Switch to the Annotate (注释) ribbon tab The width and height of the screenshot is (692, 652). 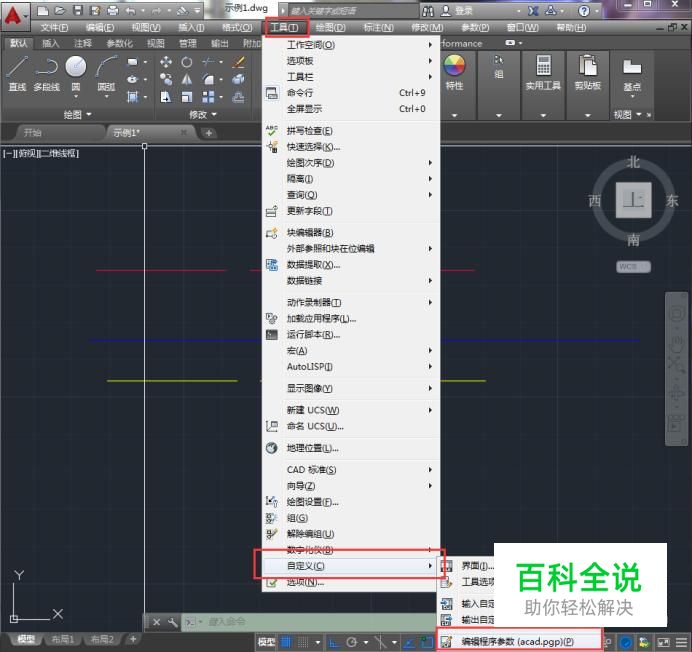[83, 43]
